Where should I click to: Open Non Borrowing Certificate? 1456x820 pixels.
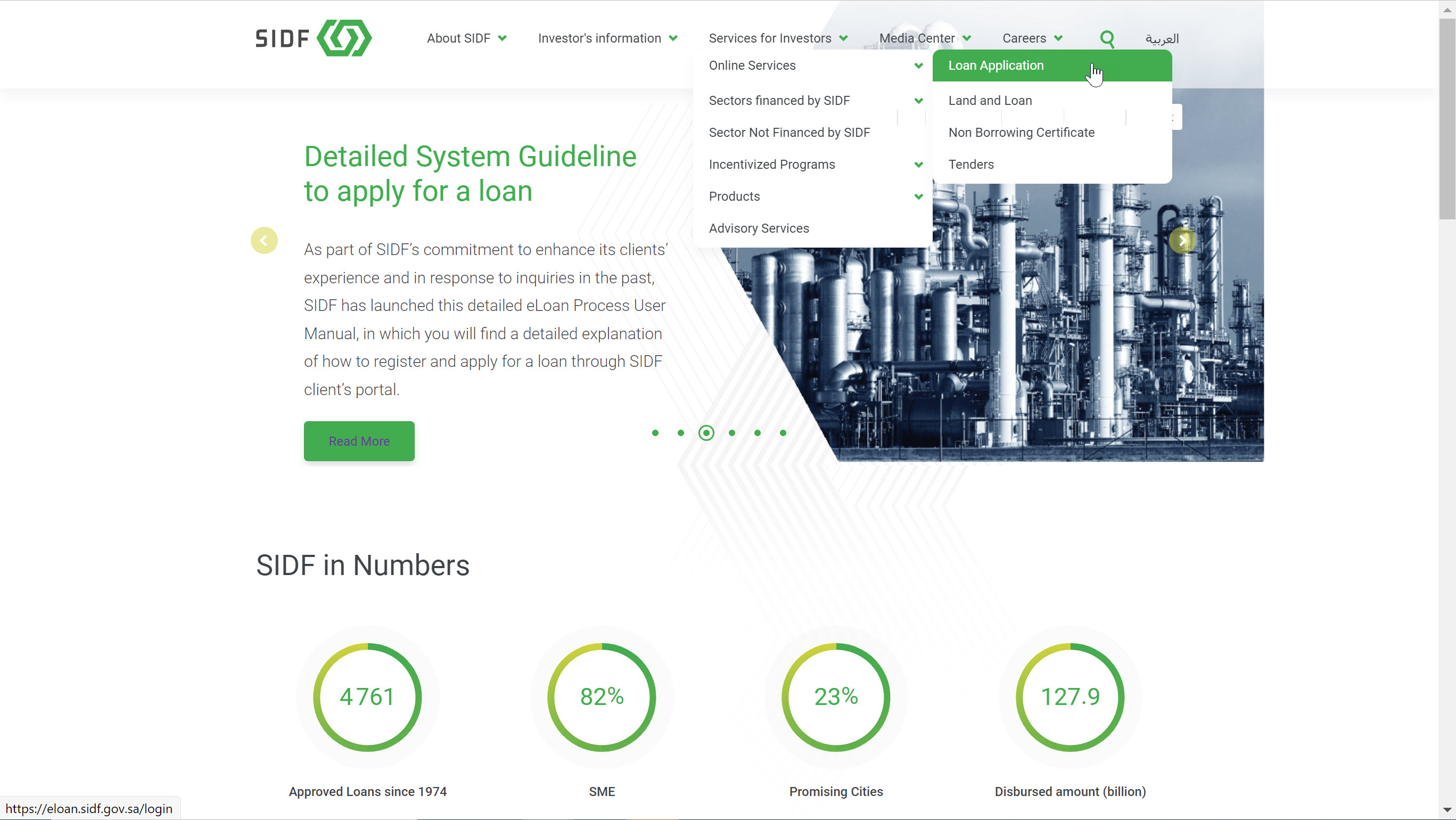(1021, 133)
